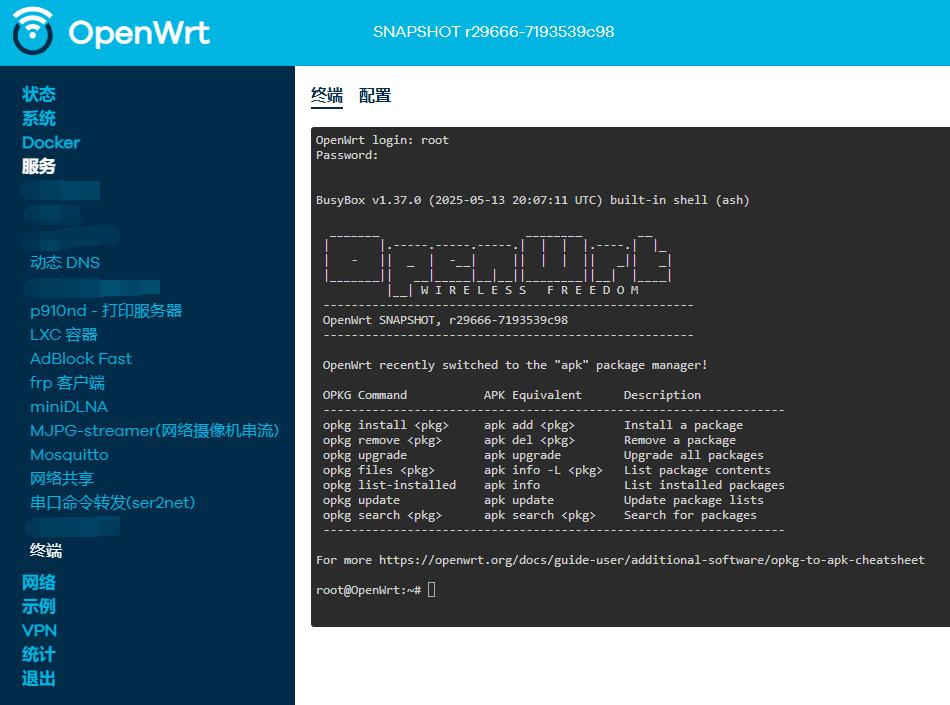Open p910nd - 打印服务器 page
This screenshot has height=705, width=950.
[106, 311]
